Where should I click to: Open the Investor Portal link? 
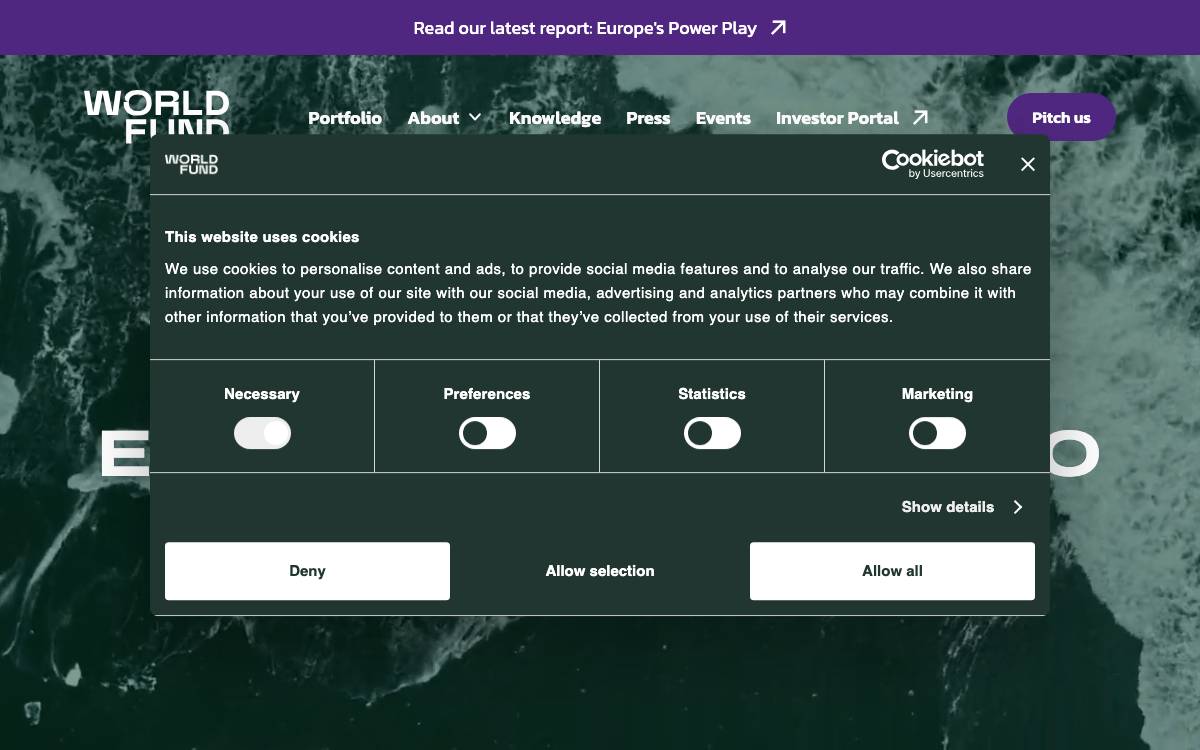click(852, 118)
